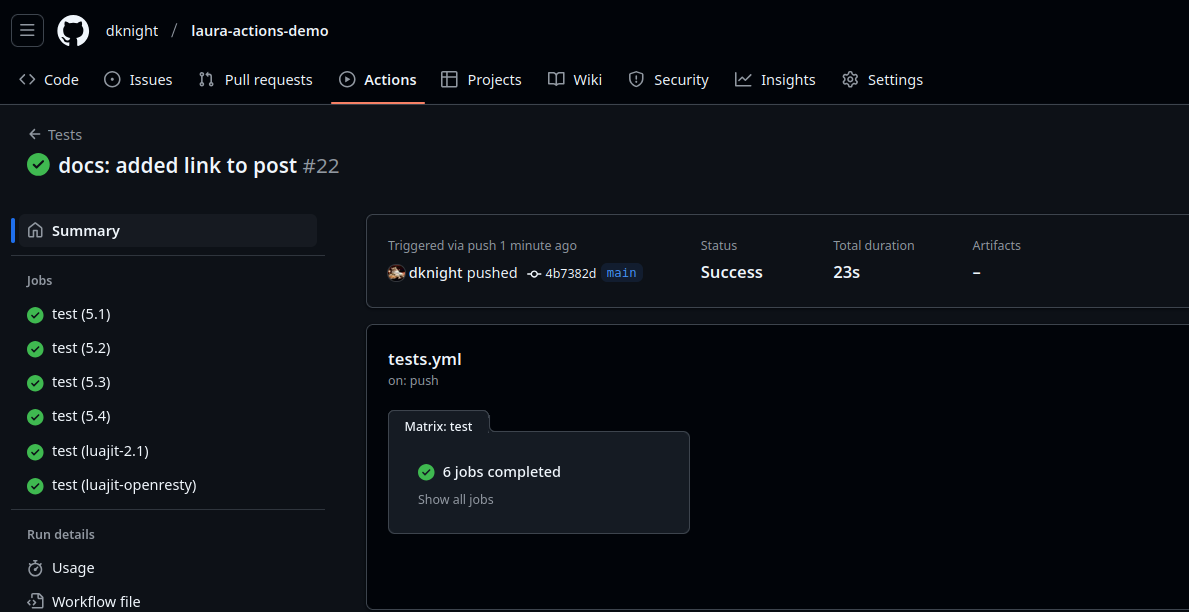
Task: Click the Summary home icon
Action: [x=35, y=231]
